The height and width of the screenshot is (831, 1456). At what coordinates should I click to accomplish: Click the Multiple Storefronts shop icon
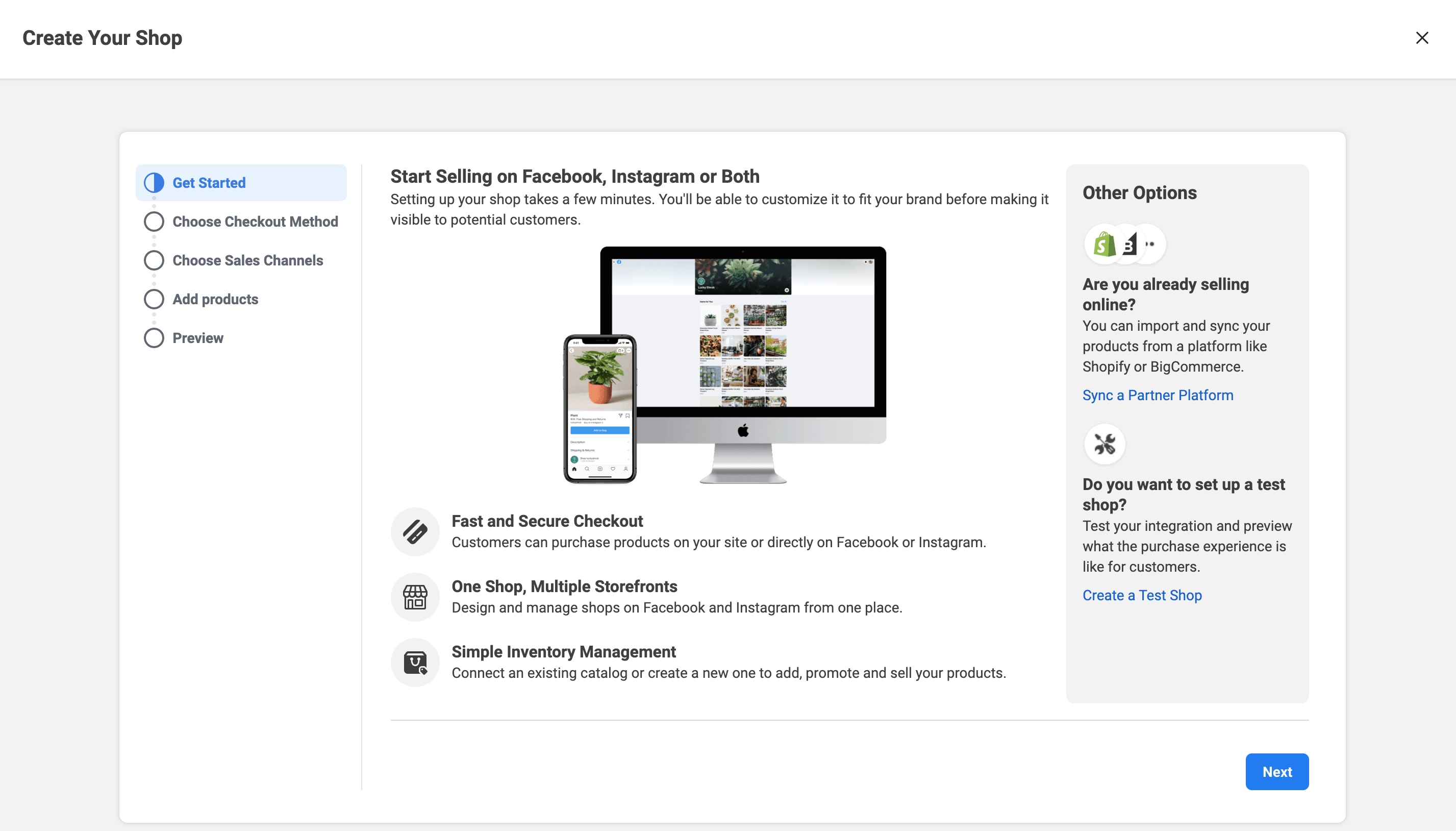pos(415,597)
